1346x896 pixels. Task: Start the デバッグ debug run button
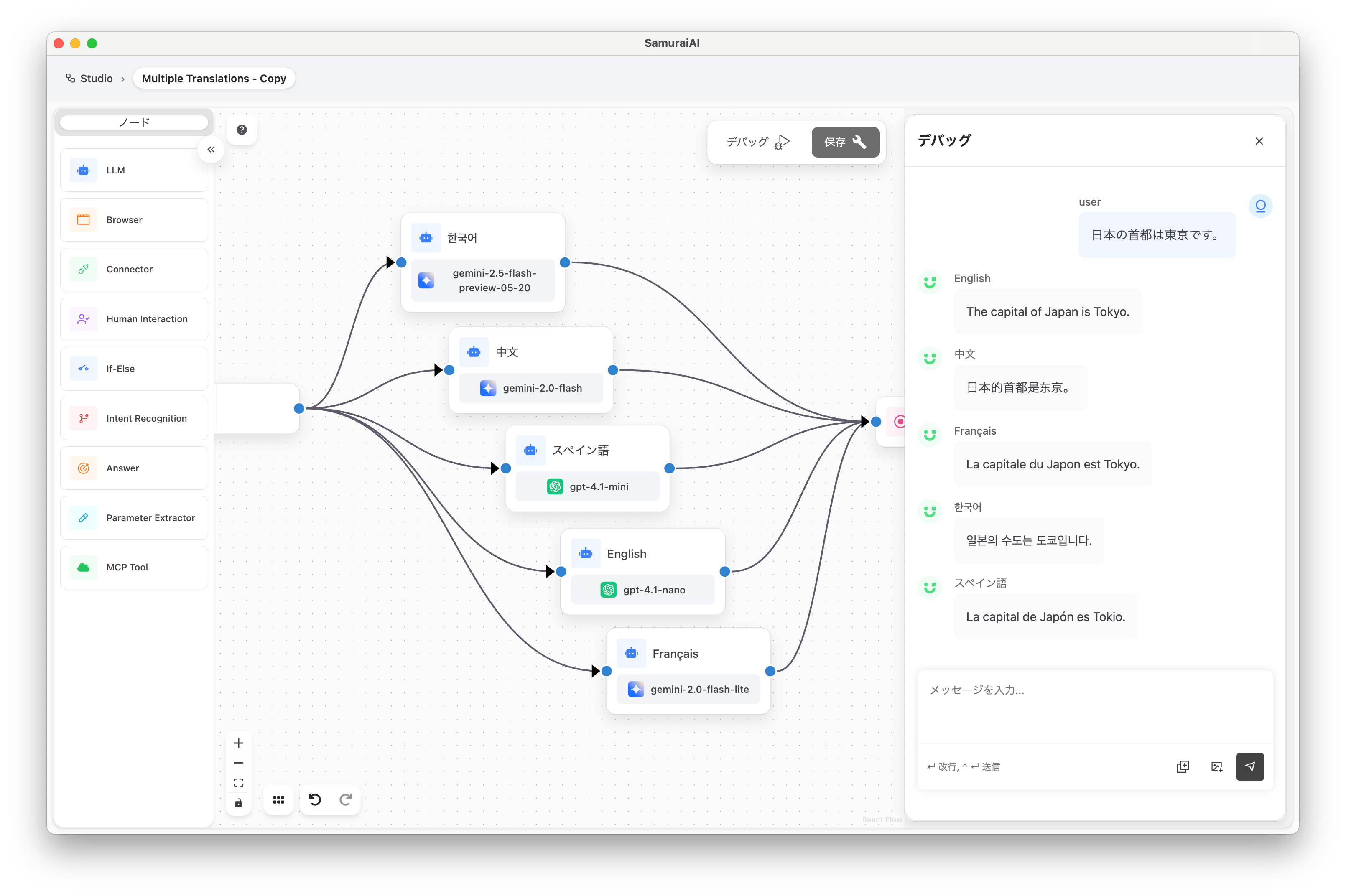(x=757, y=142)
